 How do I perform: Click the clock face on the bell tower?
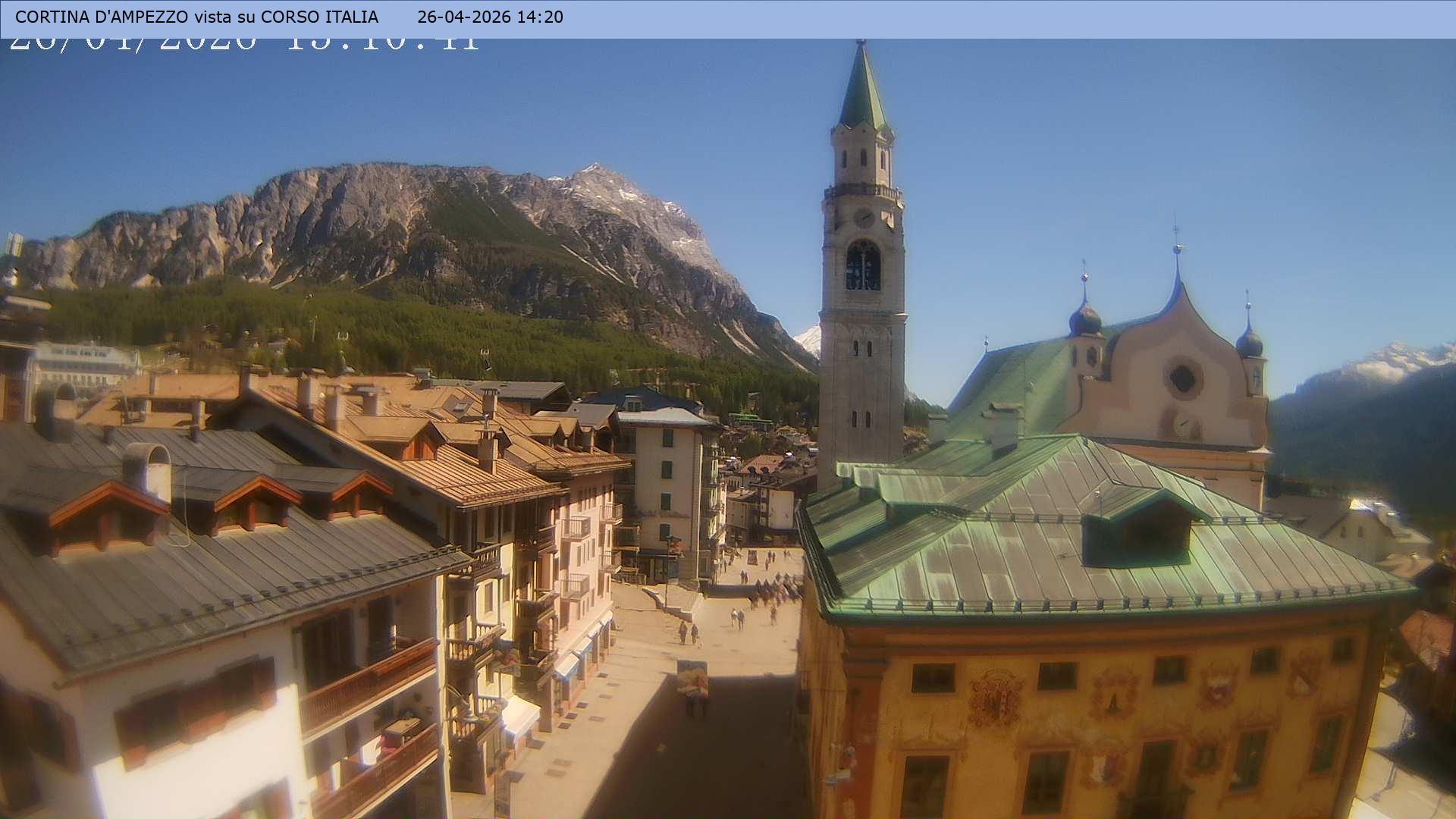coord(864,218)
